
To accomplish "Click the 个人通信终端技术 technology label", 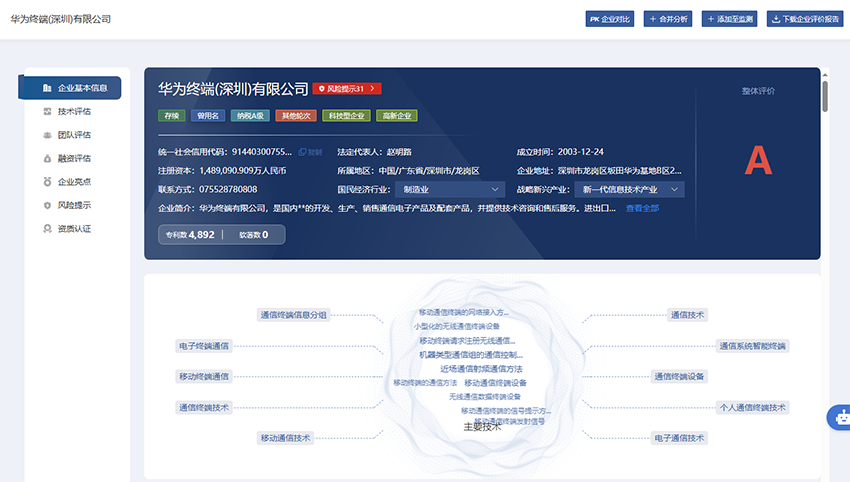I will pos(752,407).
